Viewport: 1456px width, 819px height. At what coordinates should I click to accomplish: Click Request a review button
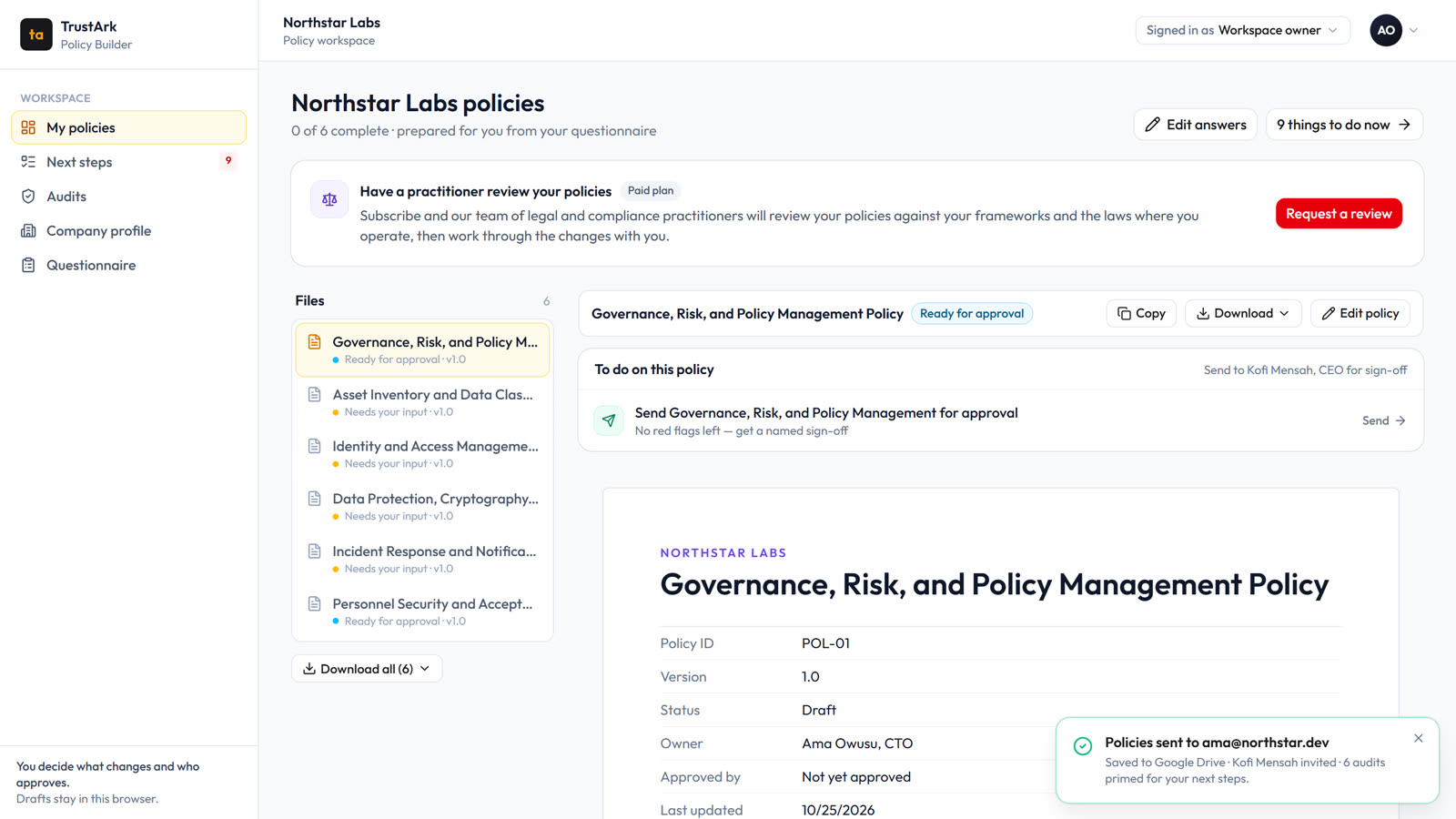pyautogui.click(x=1339, y=214)
